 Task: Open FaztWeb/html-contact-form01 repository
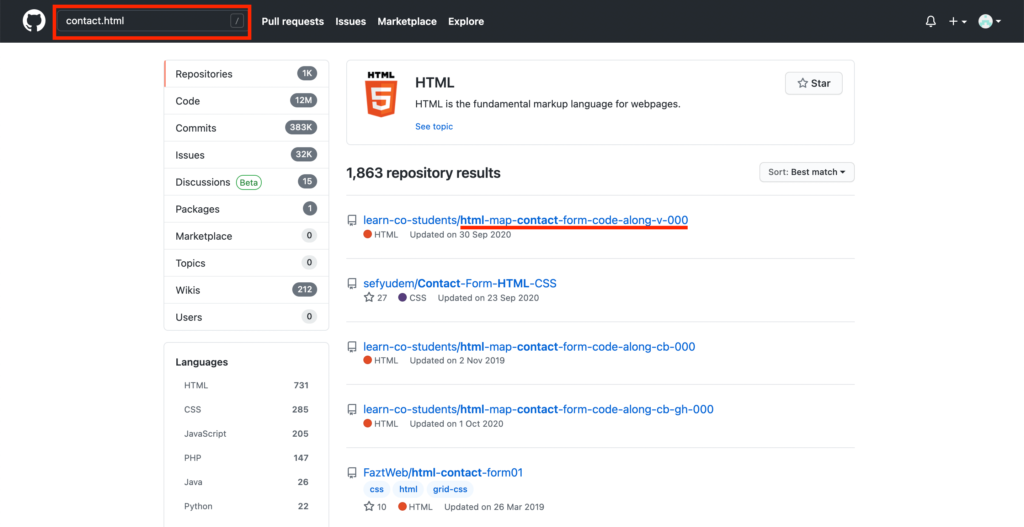443,473
